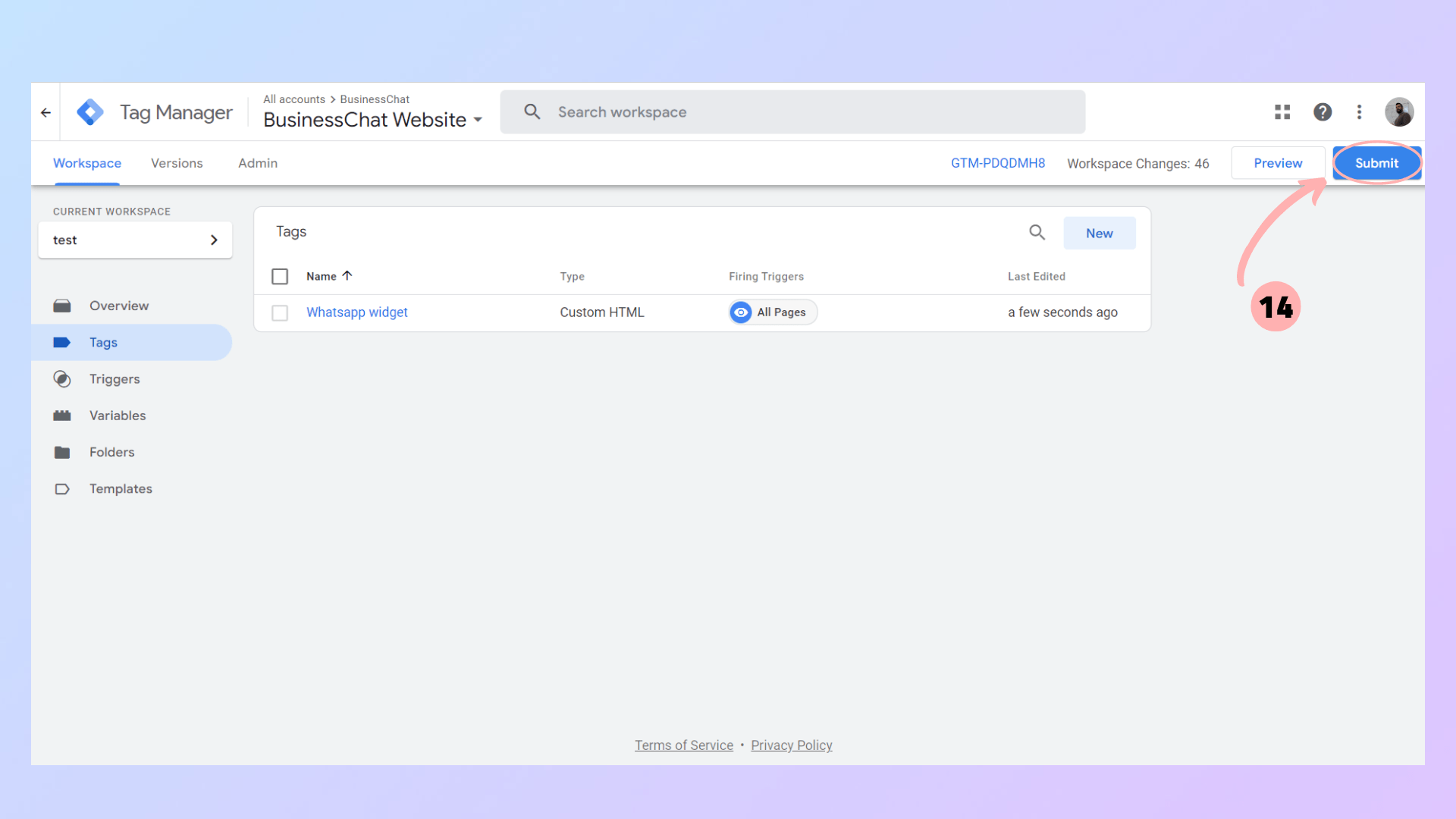Click the Tags panel search magnifier
The height and width of the screenshot is (819, 1456).
(1037, 232)
